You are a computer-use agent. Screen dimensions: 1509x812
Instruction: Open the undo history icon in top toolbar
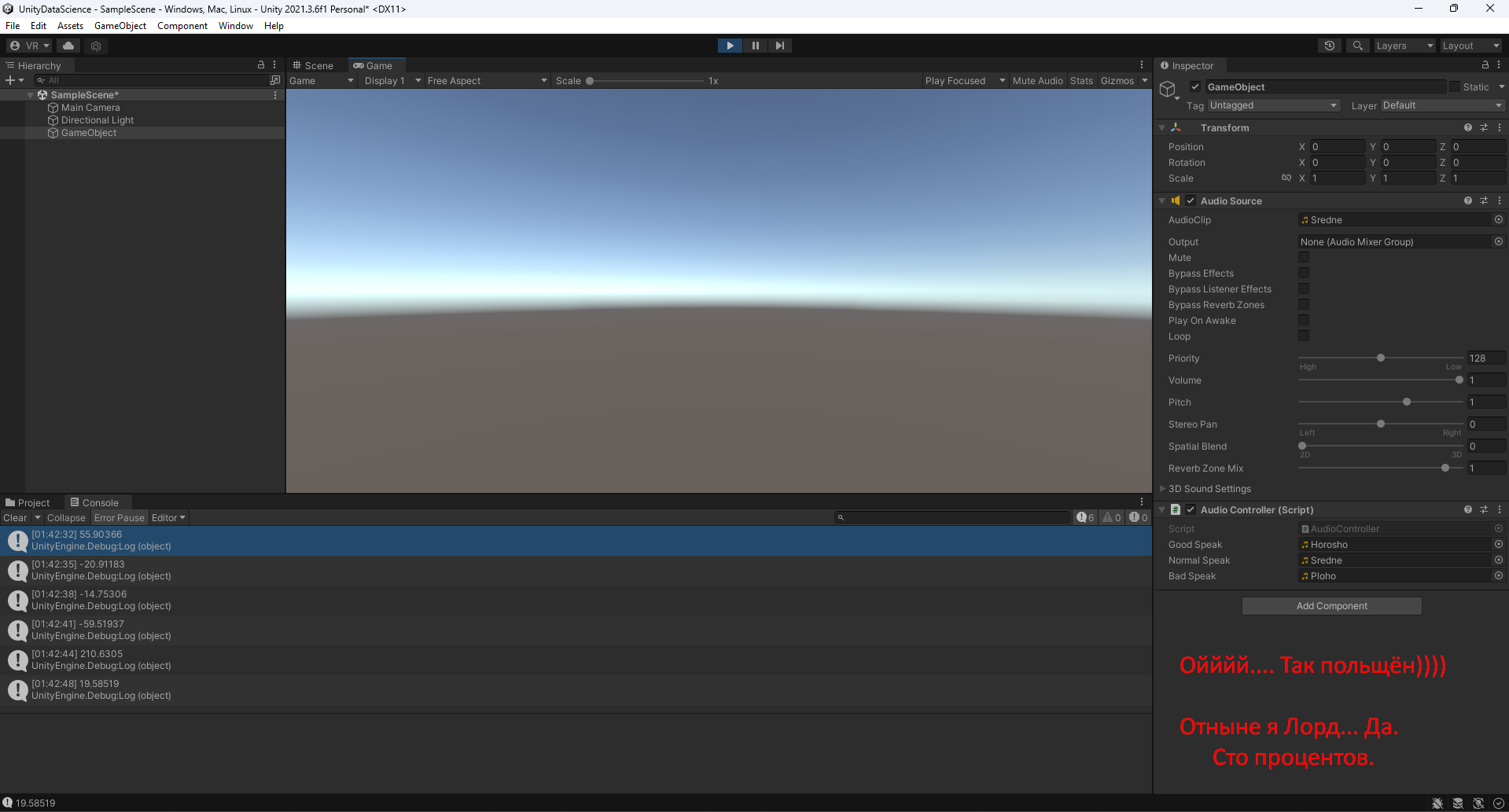pos(1330,46)
